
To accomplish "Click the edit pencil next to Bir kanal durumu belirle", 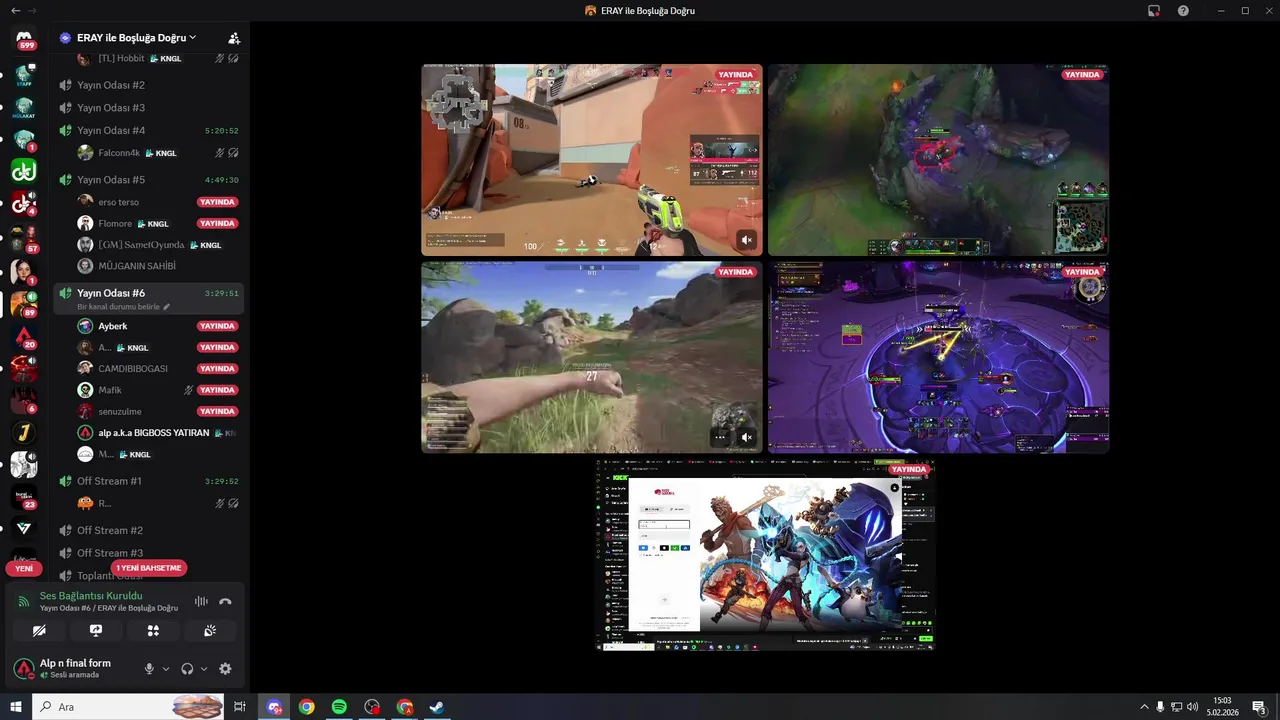I will [x=167, y=307].
